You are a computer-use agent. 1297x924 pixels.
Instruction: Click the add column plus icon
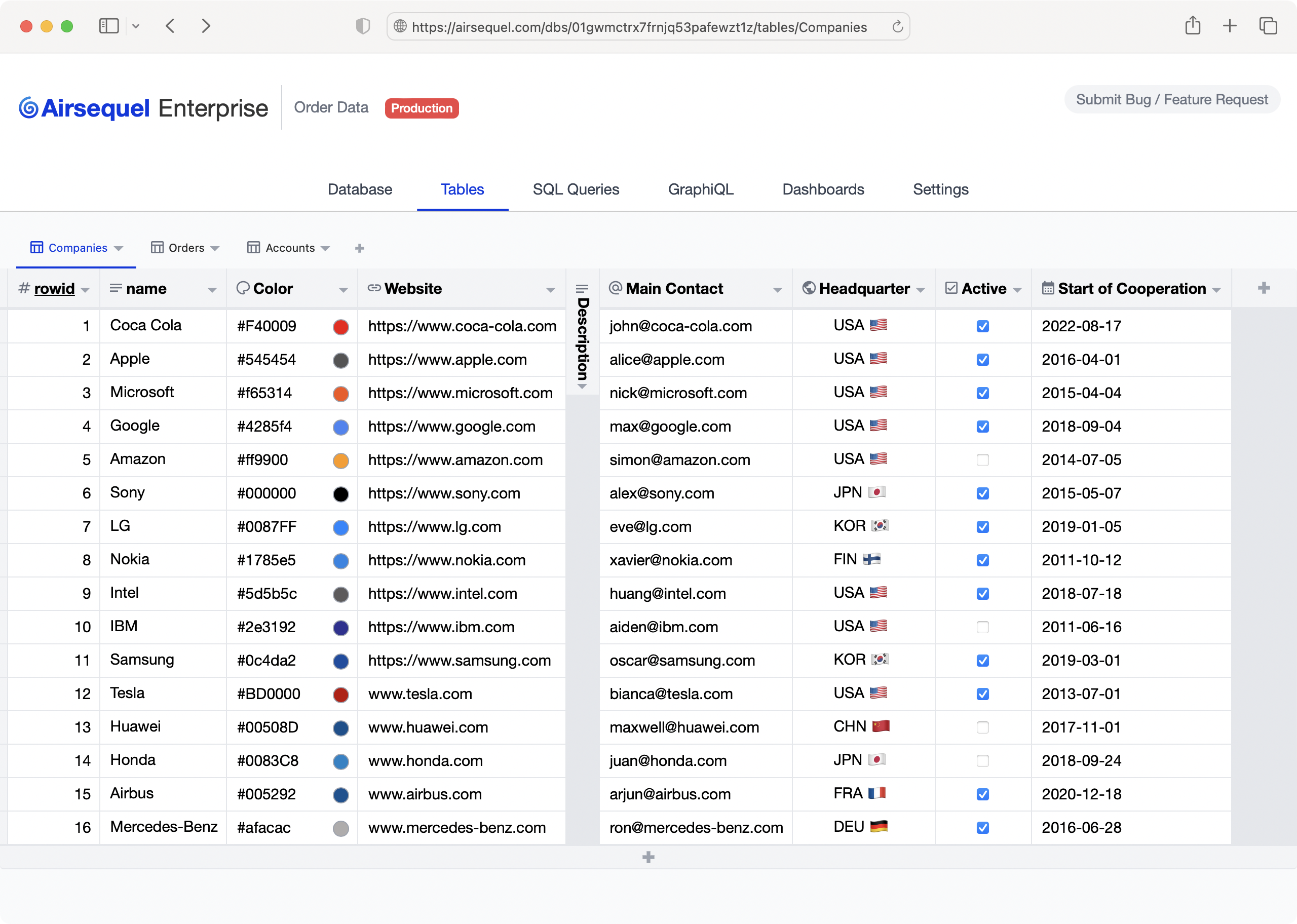tap(1264, 288)
